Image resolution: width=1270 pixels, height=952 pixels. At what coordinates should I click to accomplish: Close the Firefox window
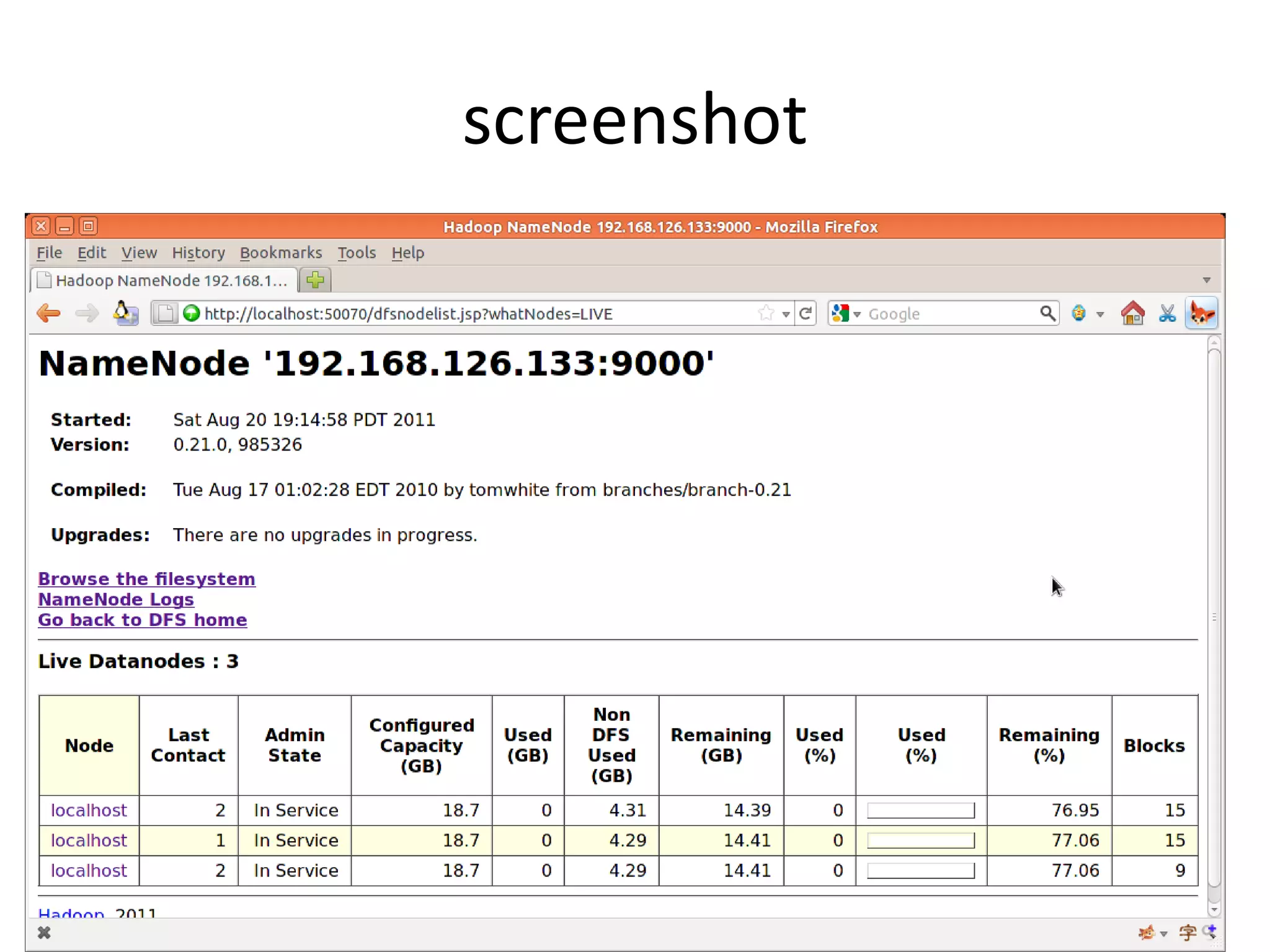41,226
